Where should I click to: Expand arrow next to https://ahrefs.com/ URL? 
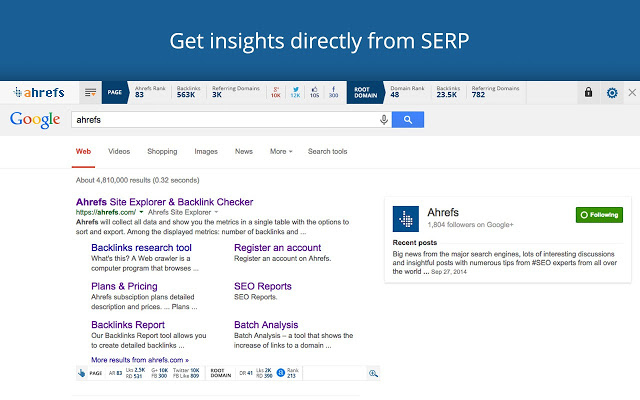coord(141,212)
